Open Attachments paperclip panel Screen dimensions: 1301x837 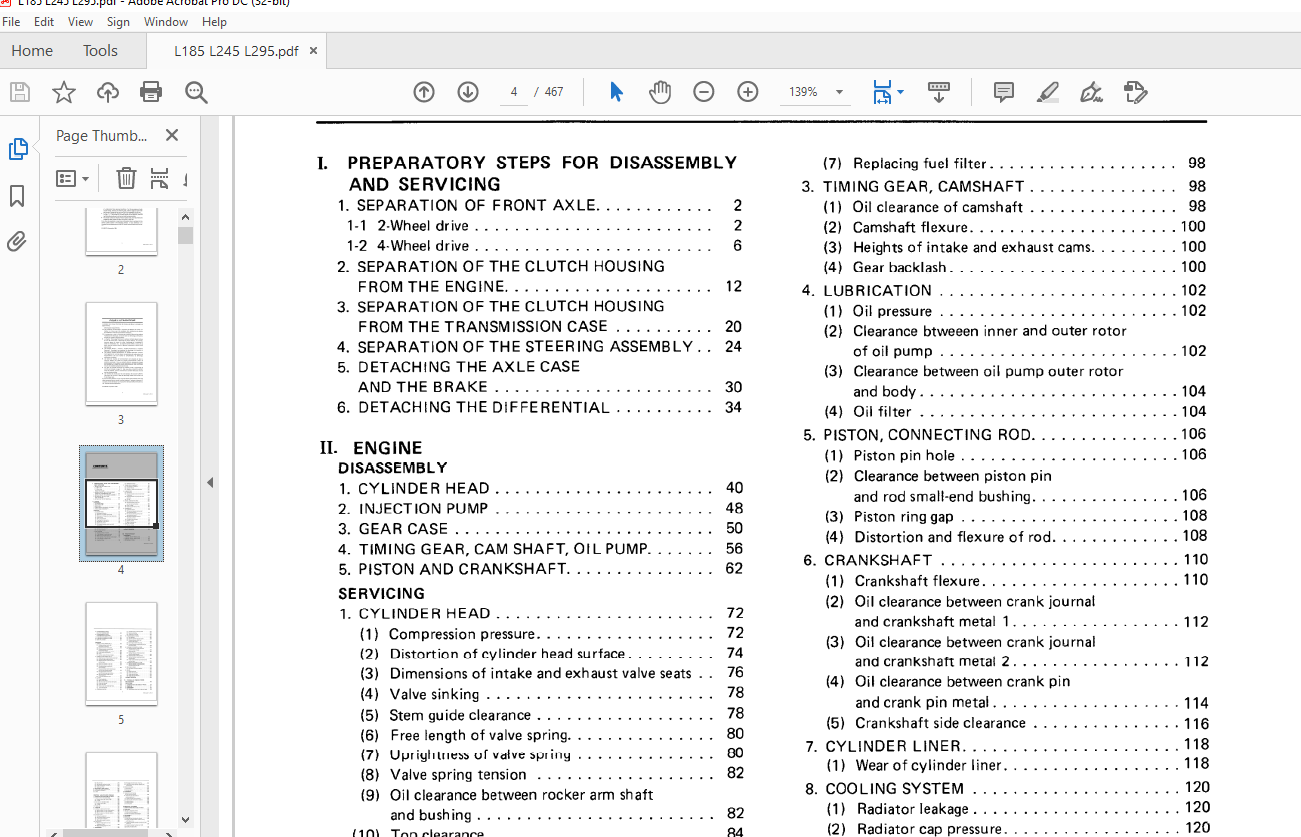17,241
